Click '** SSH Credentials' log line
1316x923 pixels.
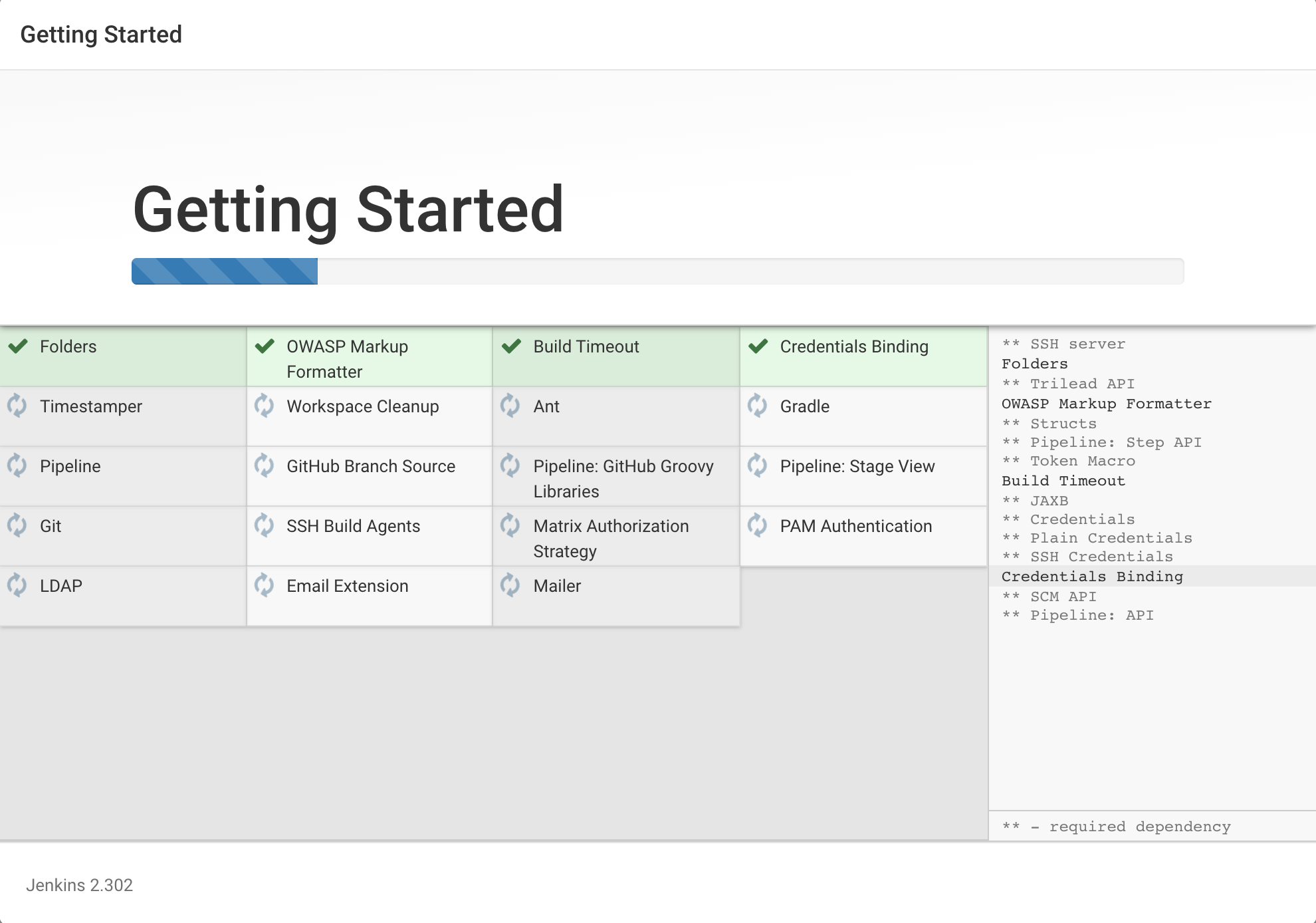click(1087, 557)
